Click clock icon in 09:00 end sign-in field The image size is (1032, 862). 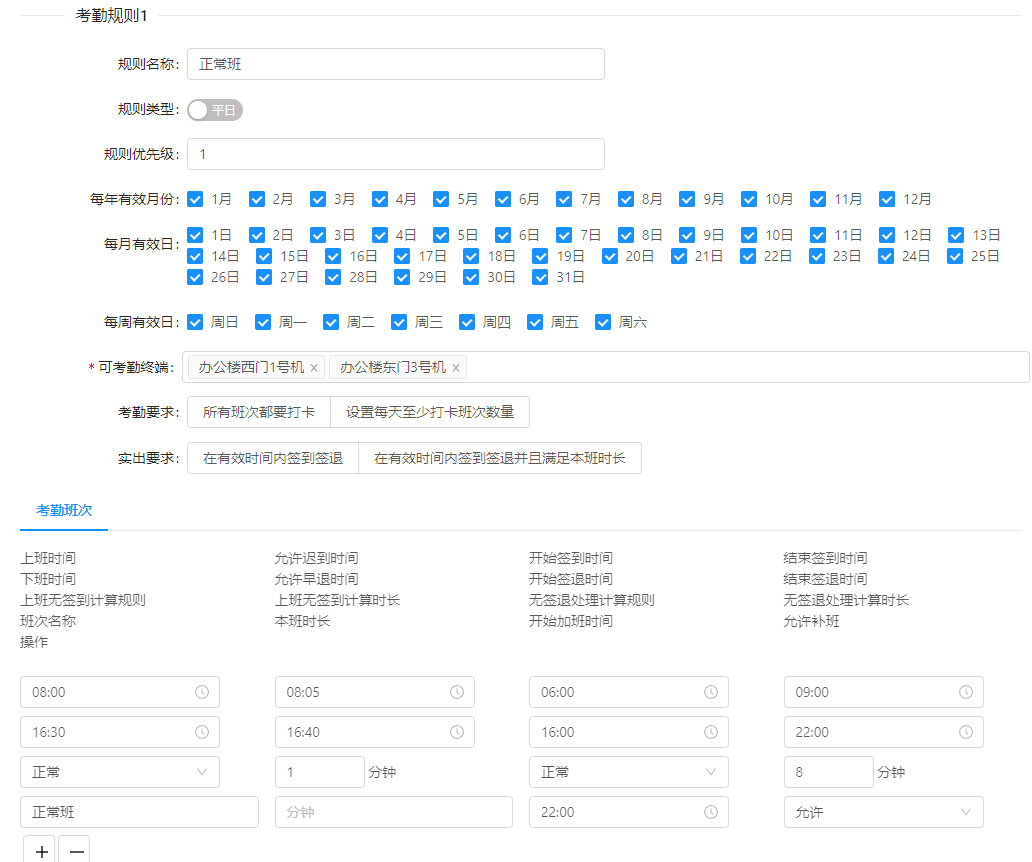point(965,692)
